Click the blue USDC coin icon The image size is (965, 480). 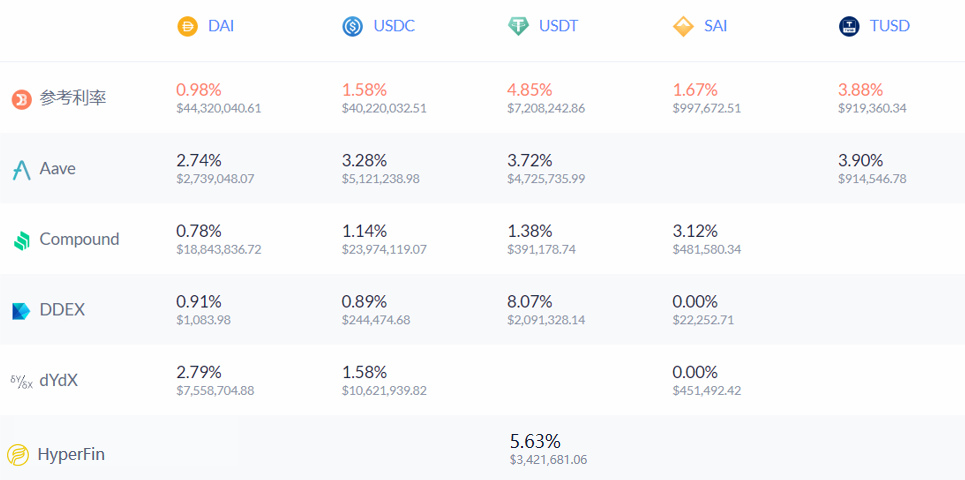(x=353, y=26)
